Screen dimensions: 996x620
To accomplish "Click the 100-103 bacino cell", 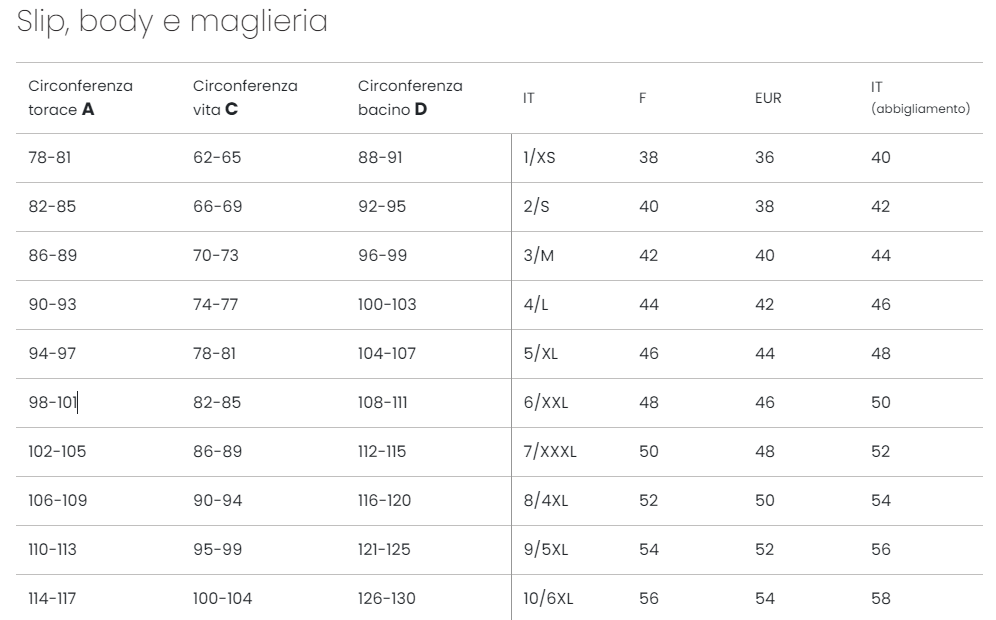I will tap(387, 304).
